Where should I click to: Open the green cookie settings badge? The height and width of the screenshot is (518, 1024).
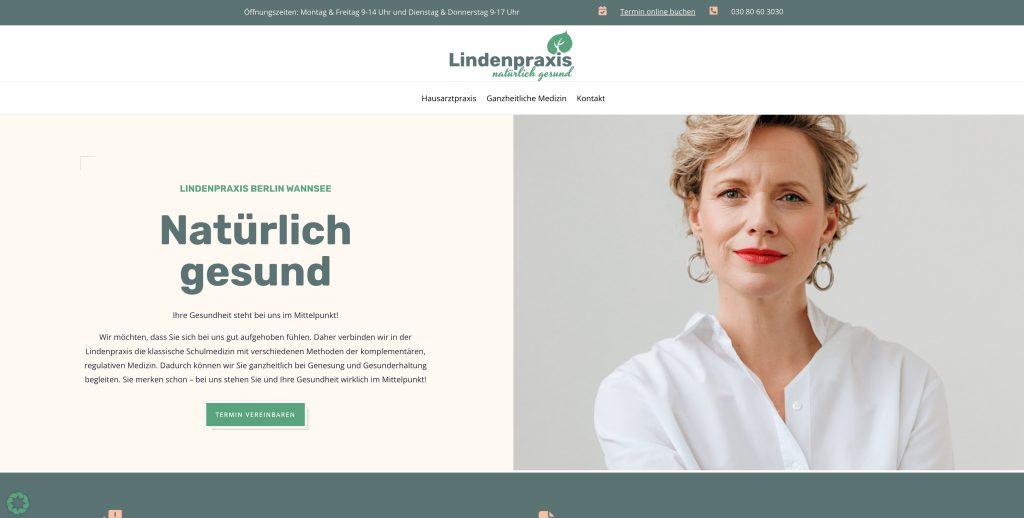tap(18, 503)
